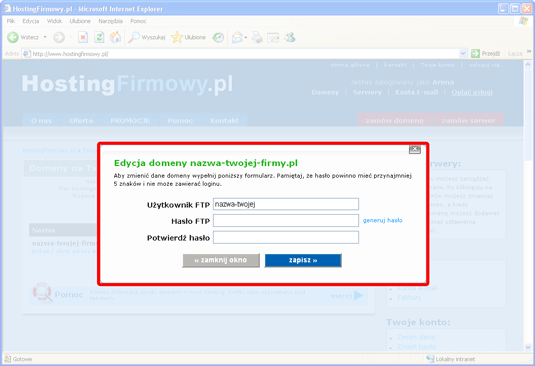This screenshot has height=366, width=535.
Task: Open the Pomoc menu in menu bar
Action: pyautogui.click(x=138, y=21)
